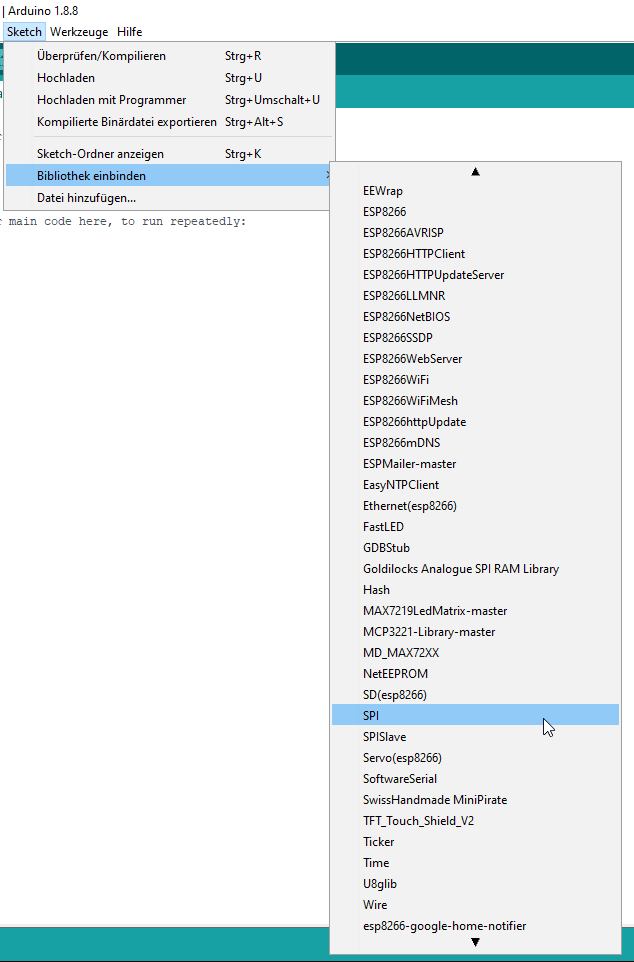Include the FastLED library
Screen dimensions: 634x962
(x=475, y=526)
